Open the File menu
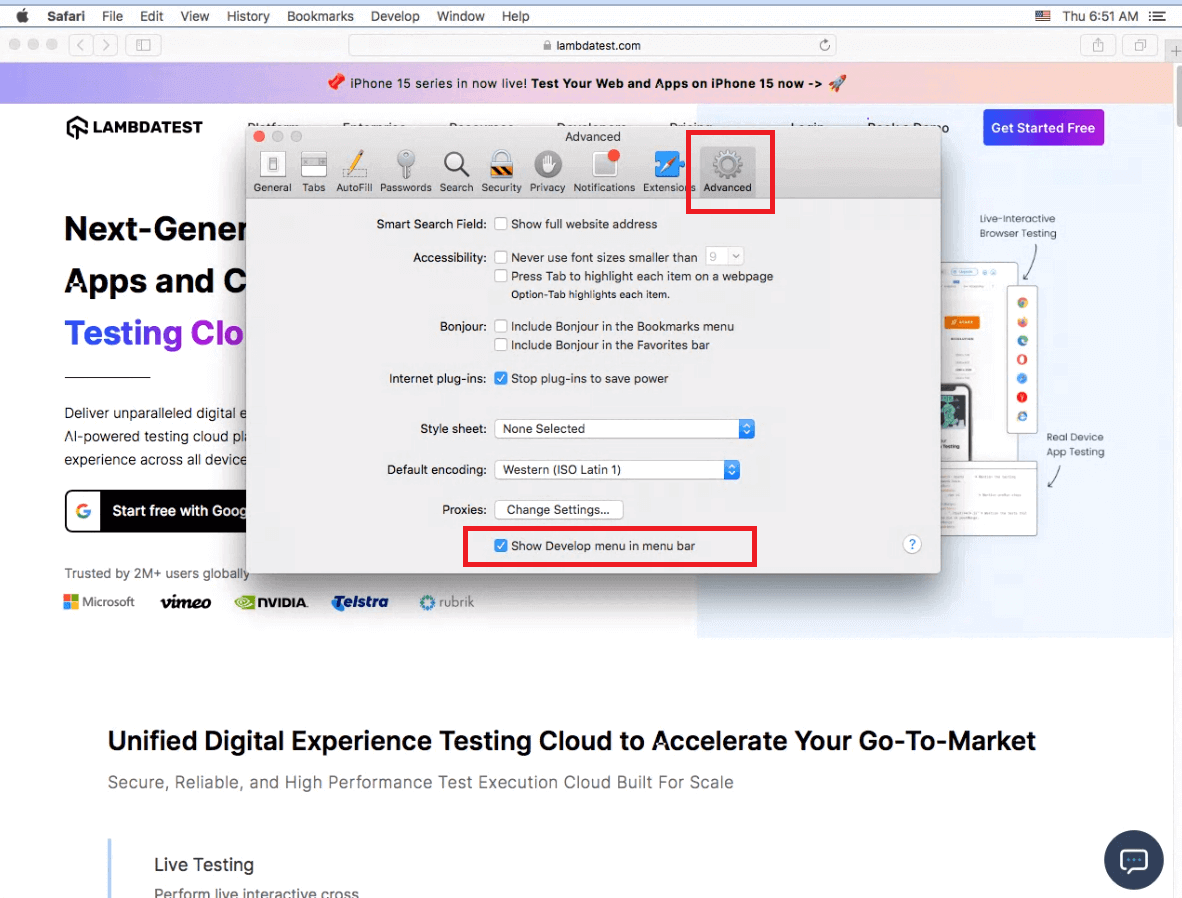The height and width of the screenshot is (898, 1182). click(x=112, y=16)
